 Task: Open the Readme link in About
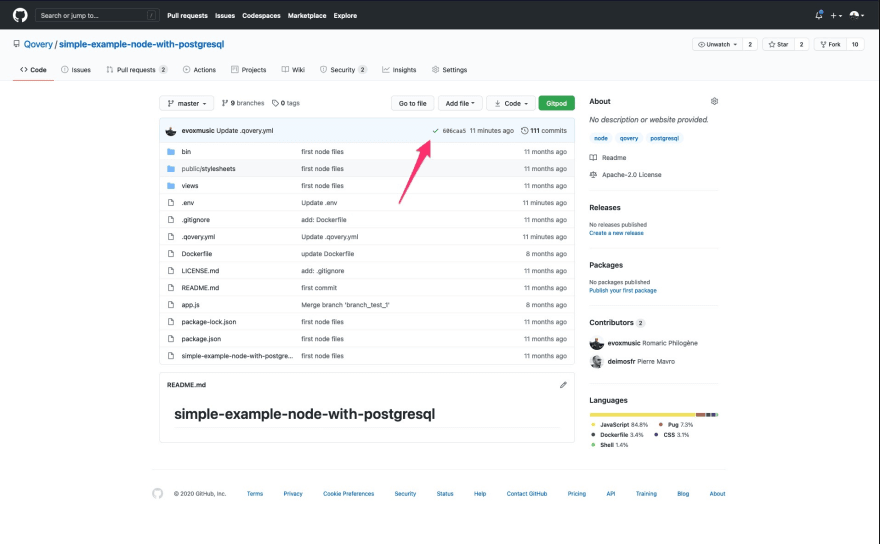click(608, 158)
